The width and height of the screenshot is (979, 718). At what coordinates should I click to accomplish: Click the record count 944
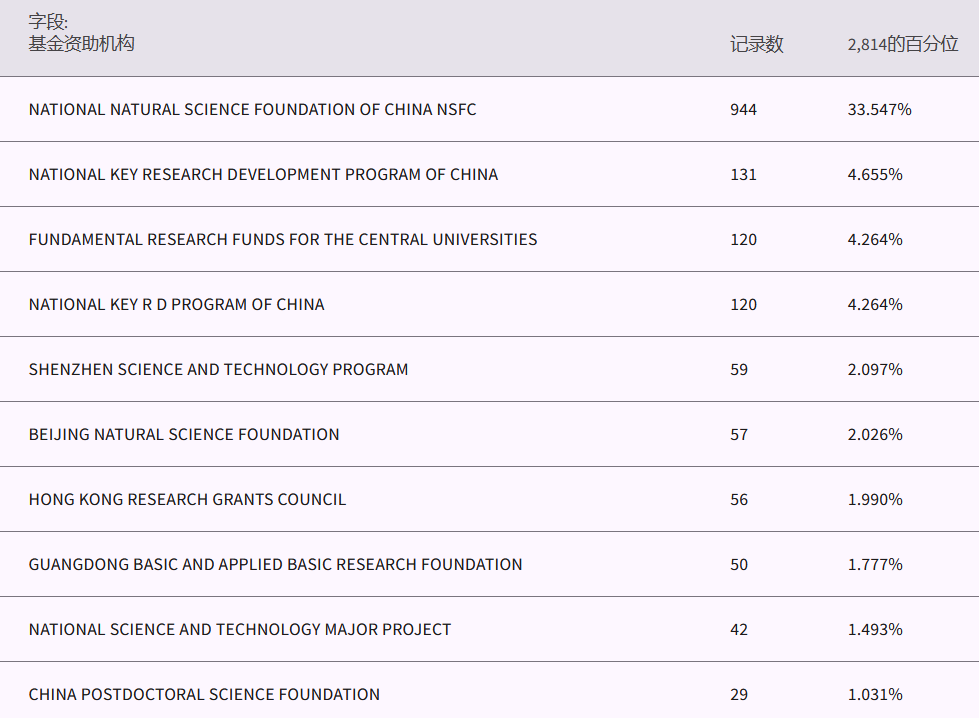[743, 110]
